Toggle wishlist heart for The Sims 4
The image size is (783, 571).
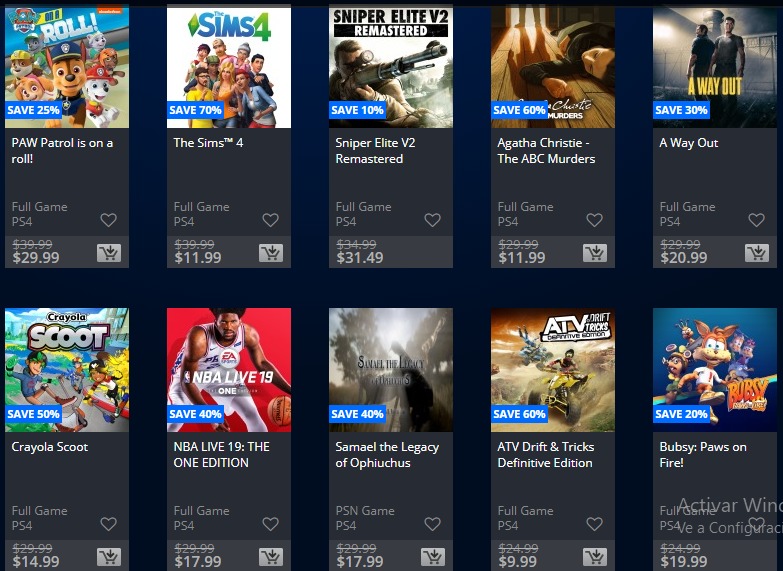271,220
